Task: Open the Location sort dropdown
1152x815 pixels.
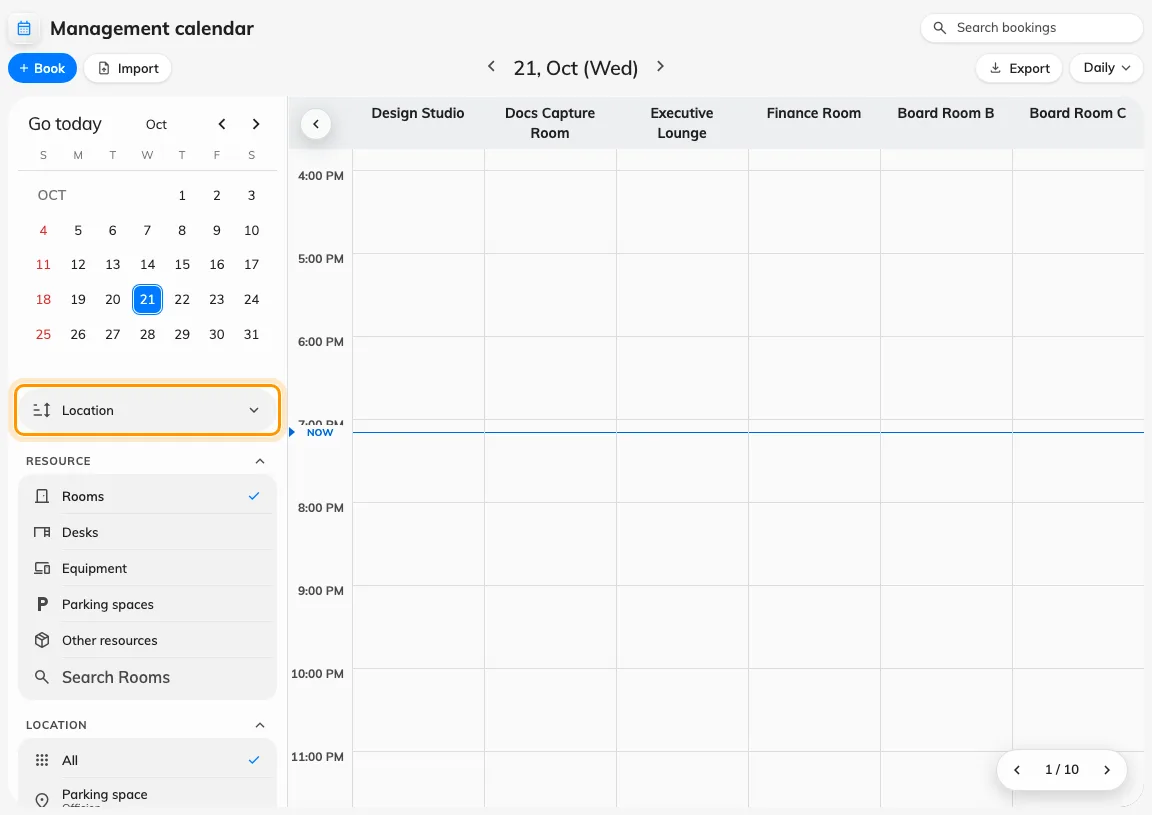Action: coord(147,410)
